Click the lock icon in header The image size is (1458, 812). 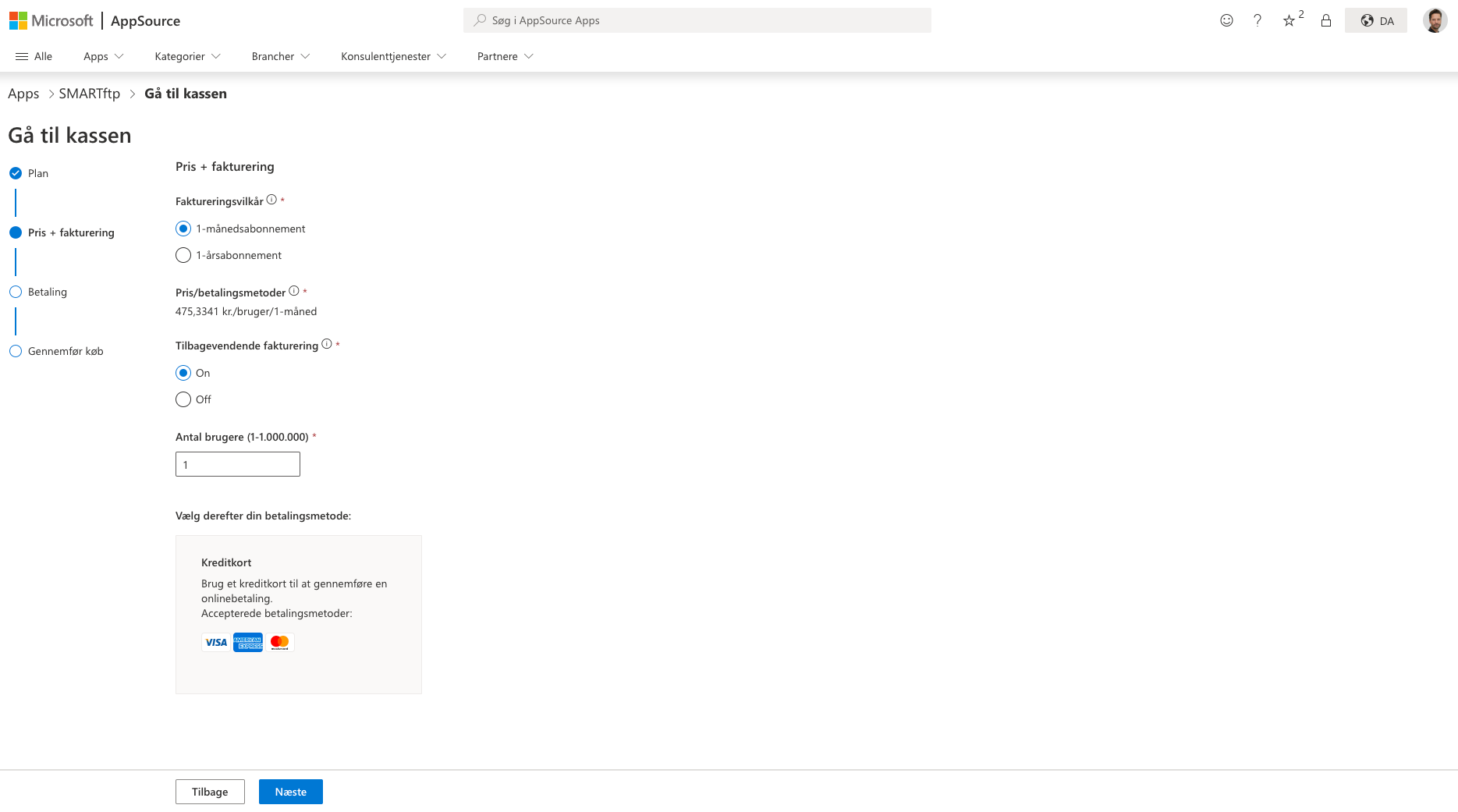click(1326, 20)
